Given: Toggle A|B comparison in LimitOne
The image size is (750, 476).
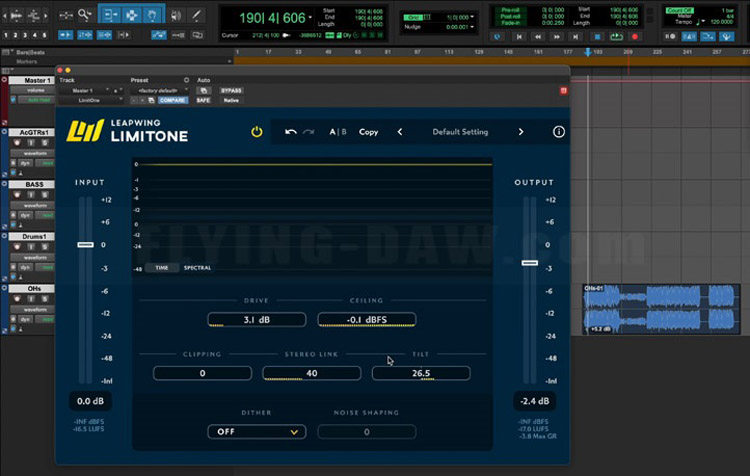Looking at the screenshot, I should click(x=338, y=132).
